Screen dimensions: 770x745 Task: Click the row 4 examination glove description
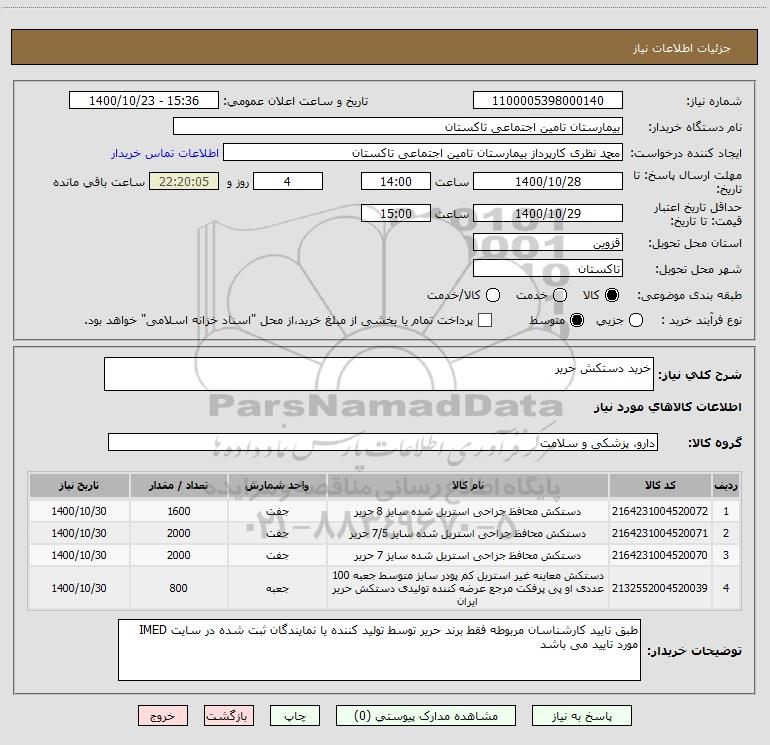click(468, 588)
